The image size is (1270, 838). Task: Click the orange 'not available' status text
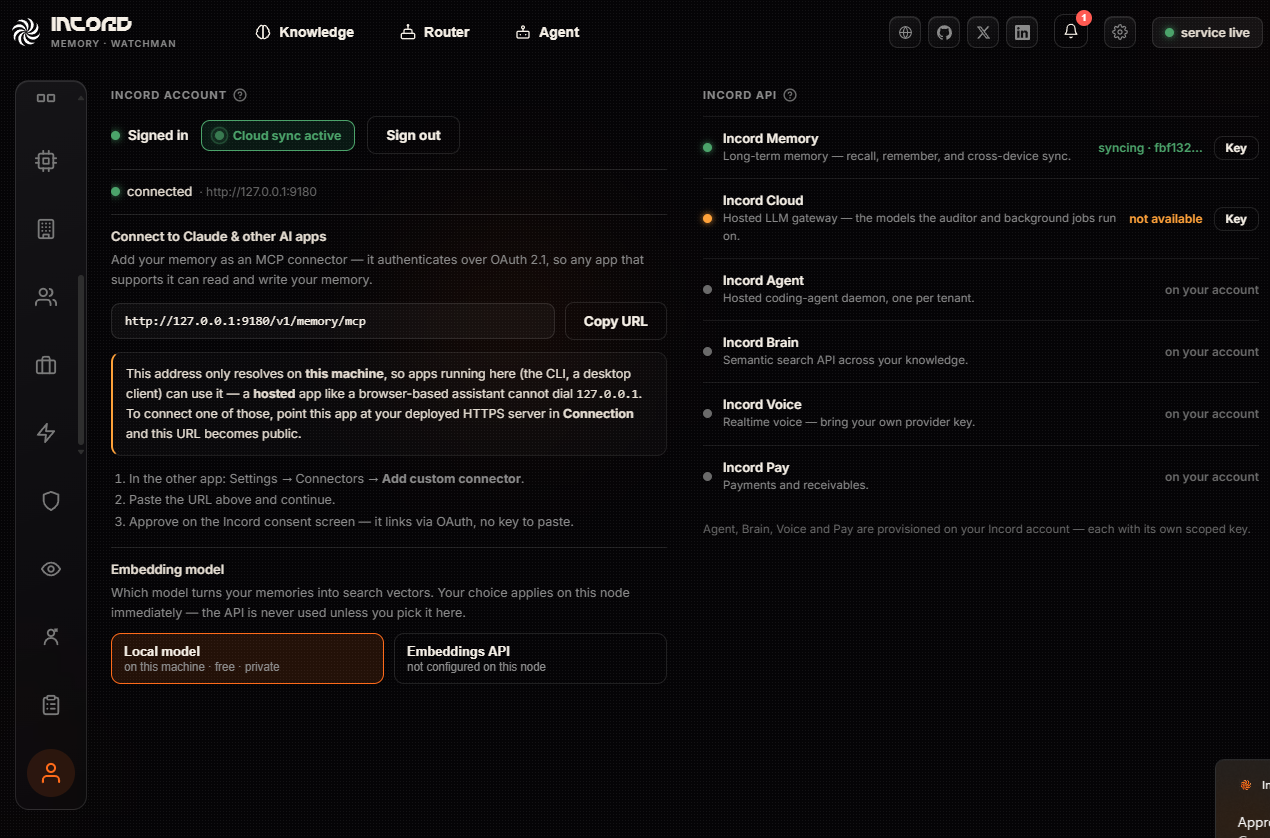click(x=1166, y=219)
